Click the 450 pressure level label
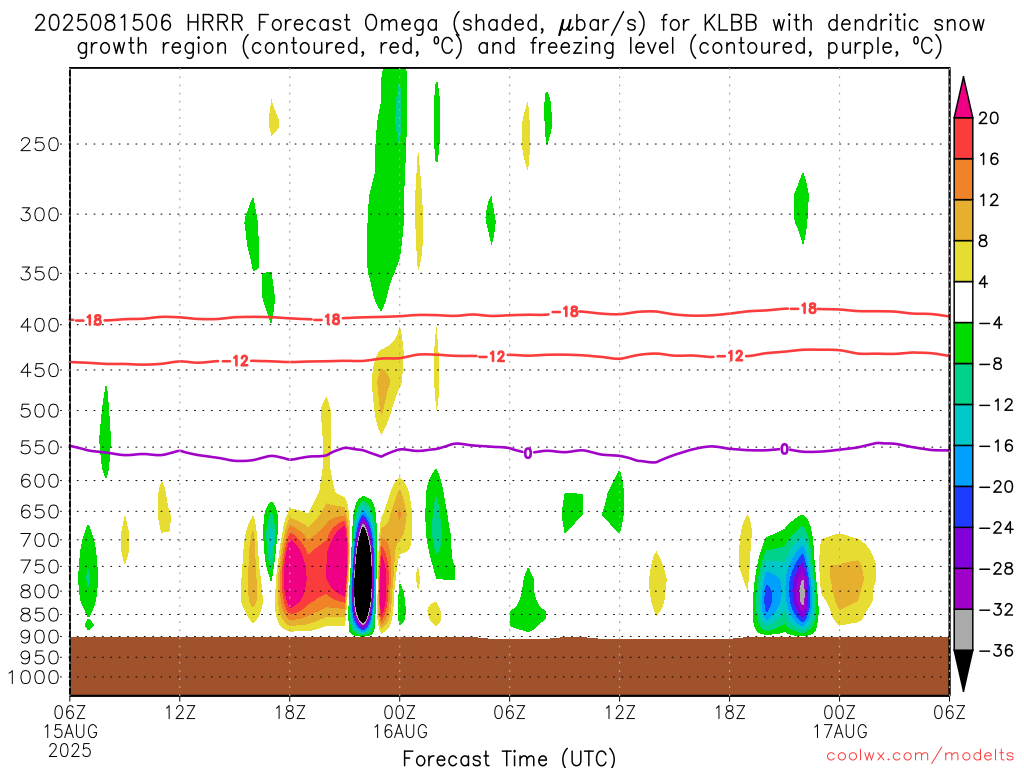Image resolution: width=1024 pixels, height=768 pixels. click(40, 370)
